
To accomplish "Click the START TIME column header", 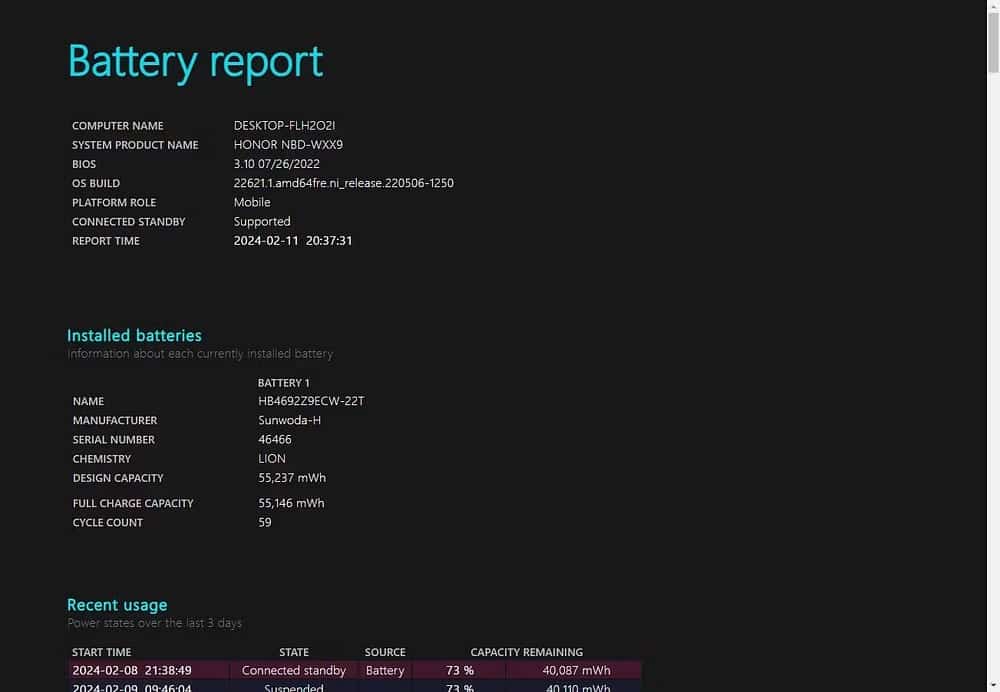I will pyautogui.click(x=101, y=652).
